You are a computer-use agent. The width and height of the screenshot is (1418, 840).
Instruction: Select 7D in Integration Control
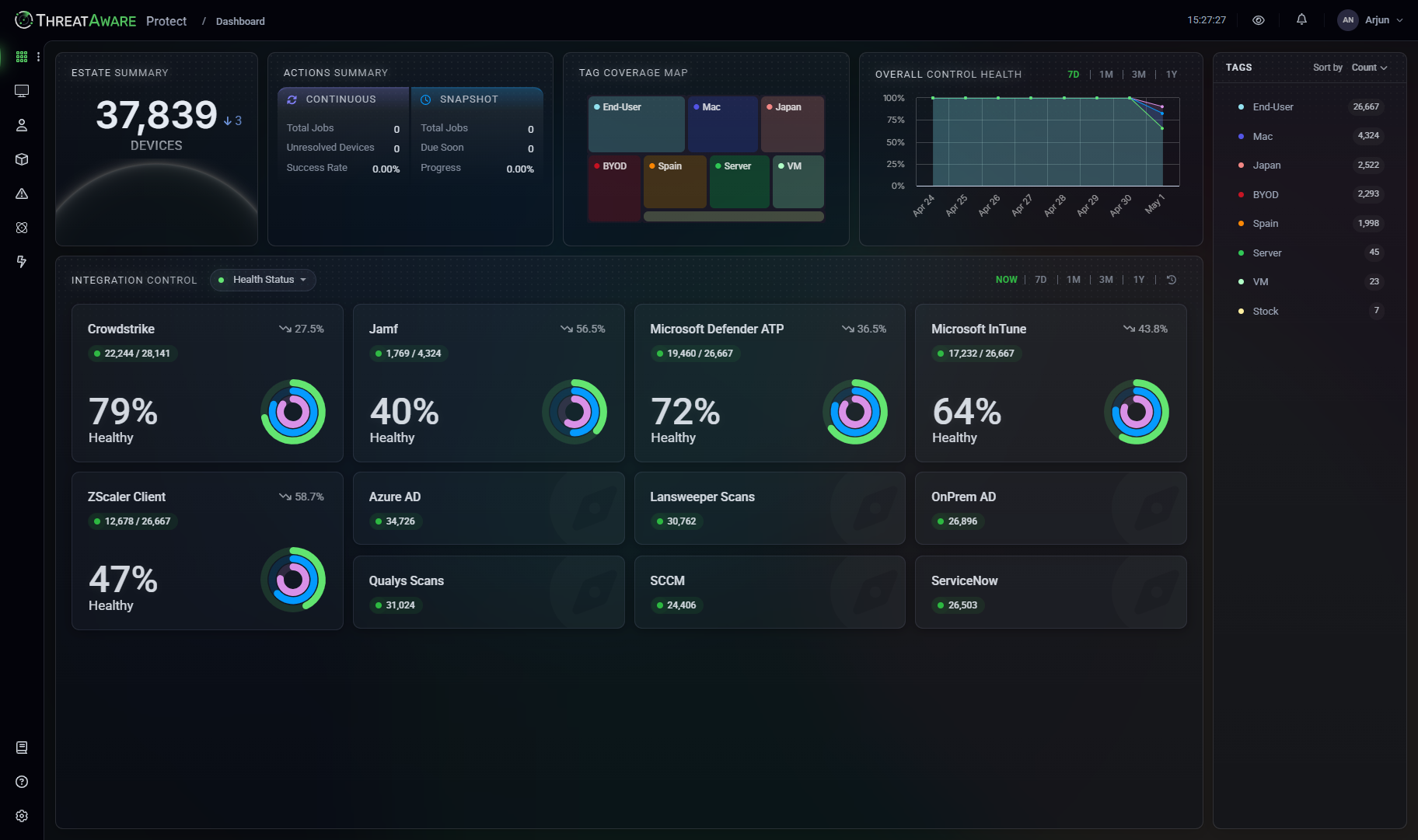(1041, 280)
